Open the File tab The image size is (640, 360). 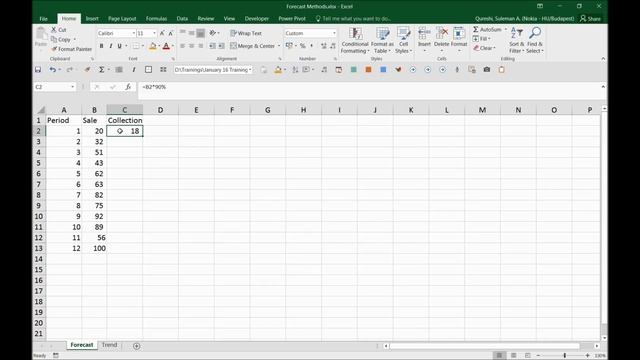(43, 19)
